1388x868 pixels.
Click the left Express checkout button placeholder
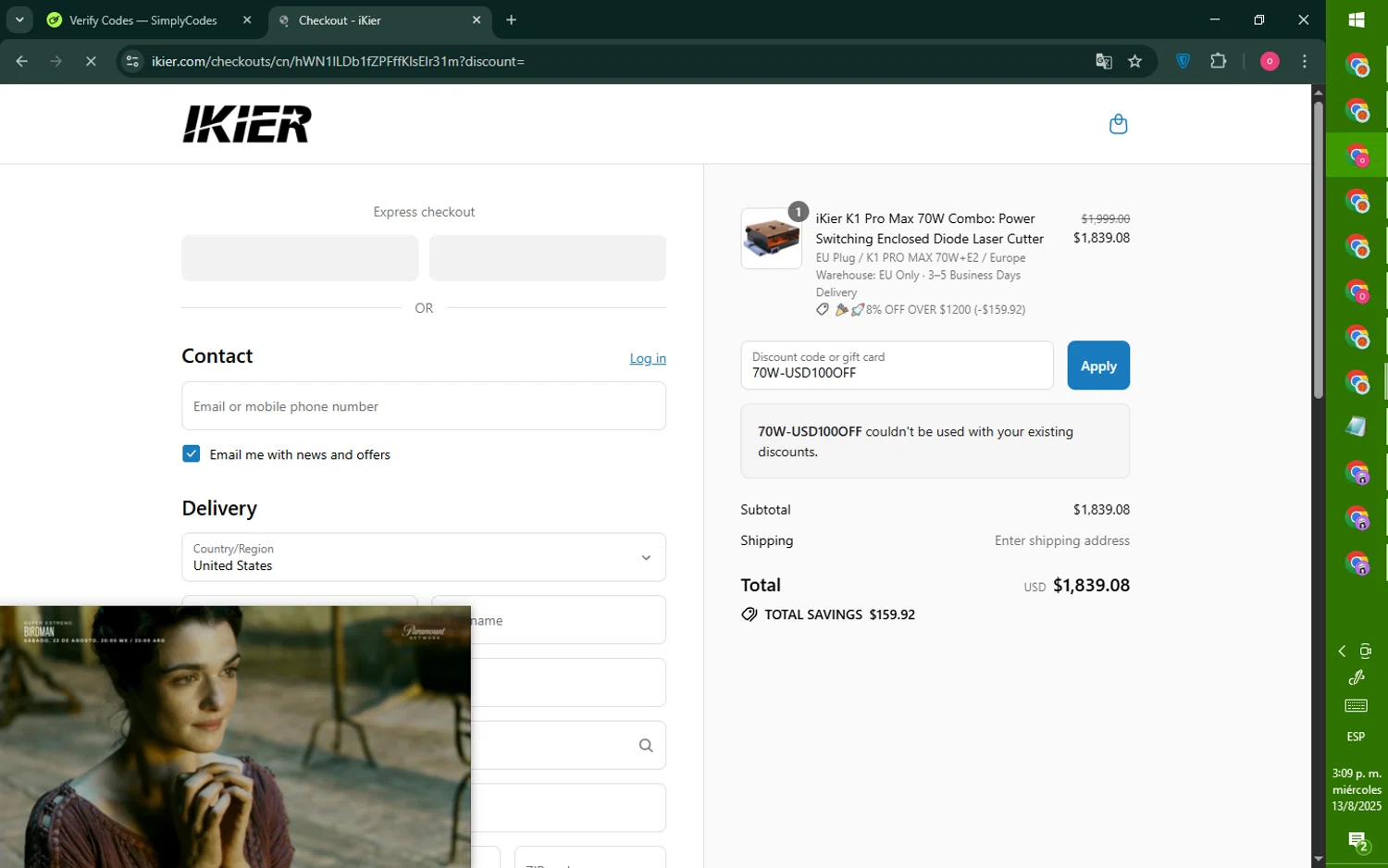300,257
